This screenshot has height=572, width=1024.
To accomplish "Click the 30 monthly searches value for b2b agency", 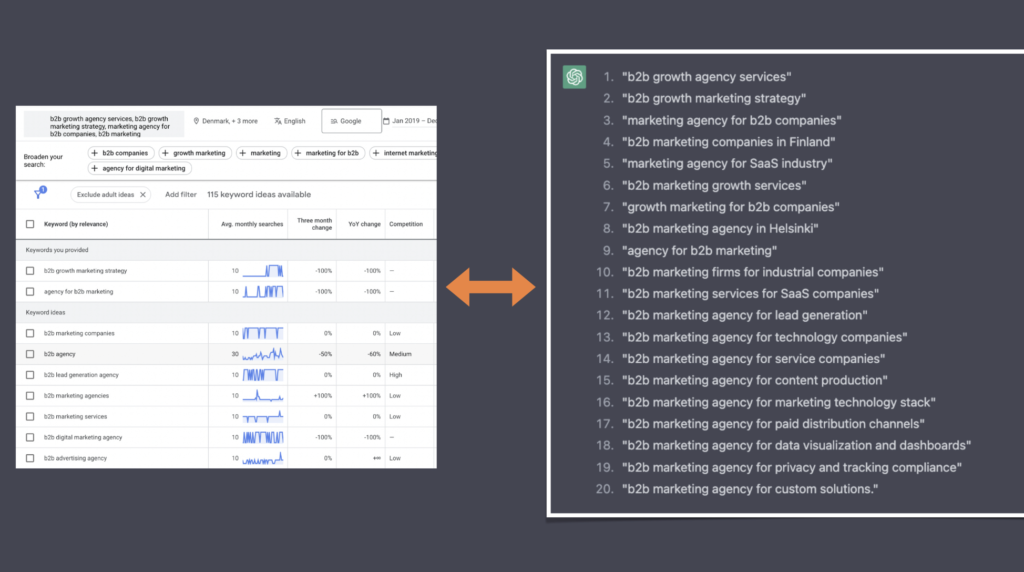I will tap(235, 354).
